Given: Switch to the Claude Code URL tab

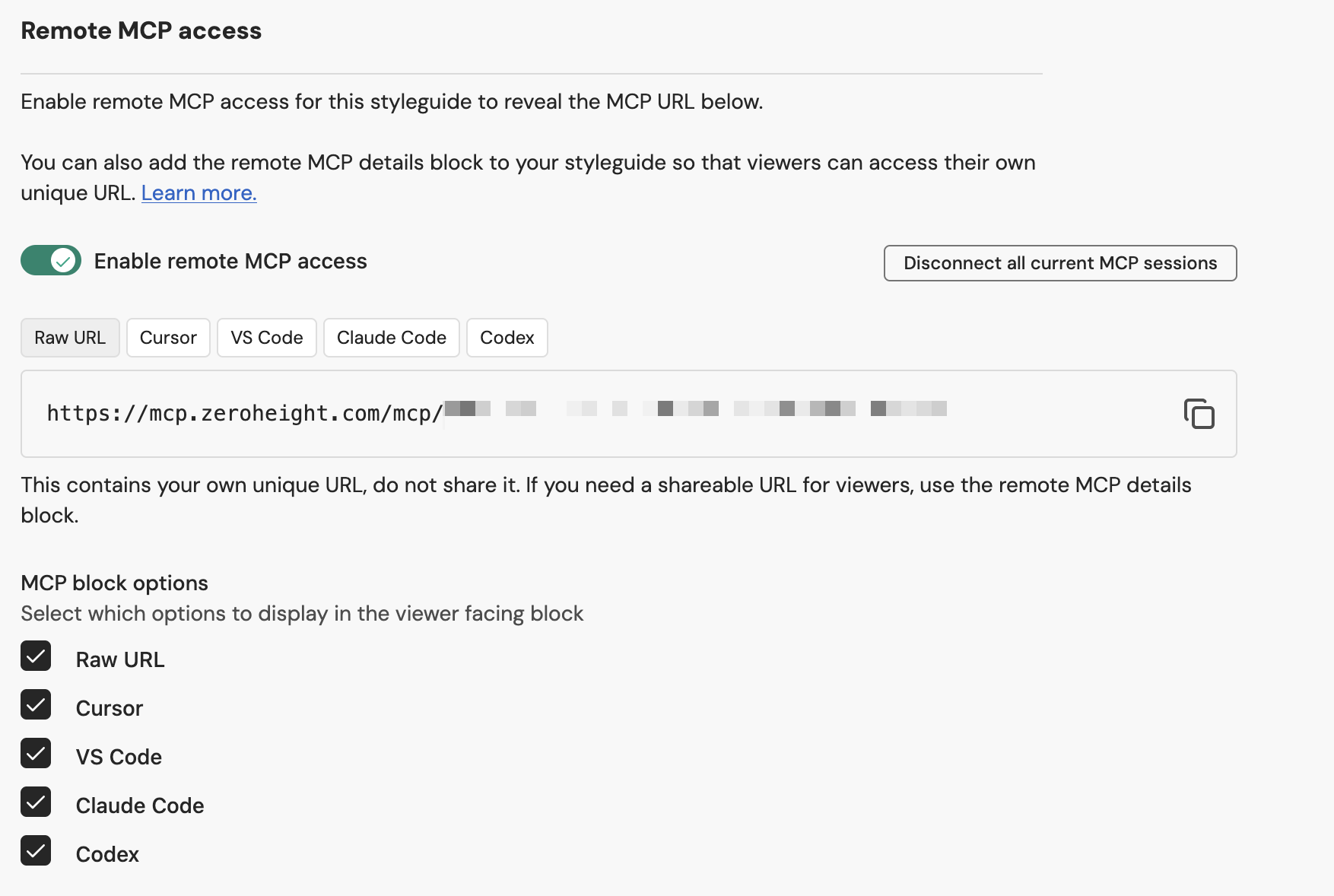Looking at the screenshot, I should coord(391,337).
